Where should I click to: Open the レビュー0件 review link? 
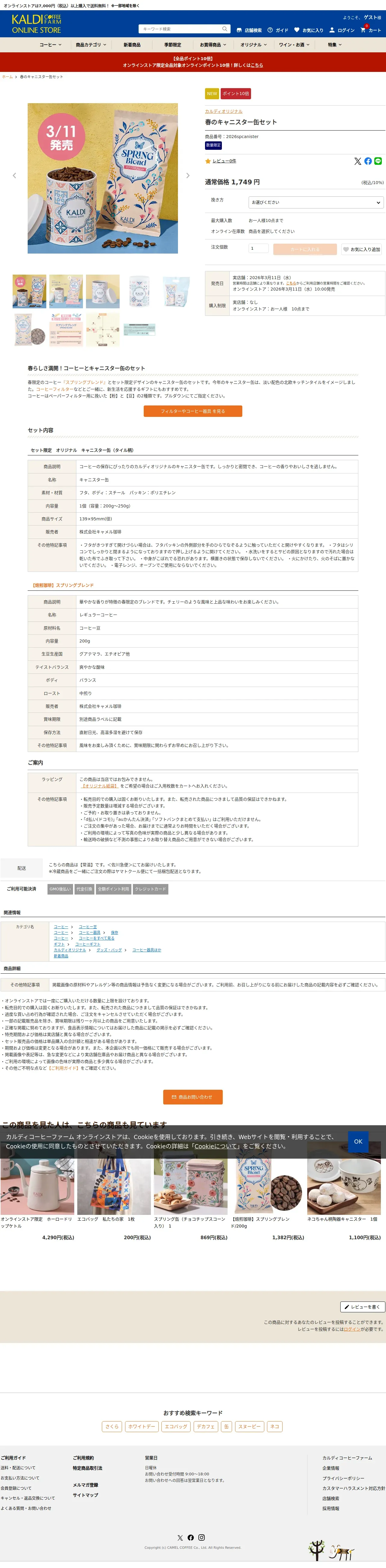click(224, 161)
